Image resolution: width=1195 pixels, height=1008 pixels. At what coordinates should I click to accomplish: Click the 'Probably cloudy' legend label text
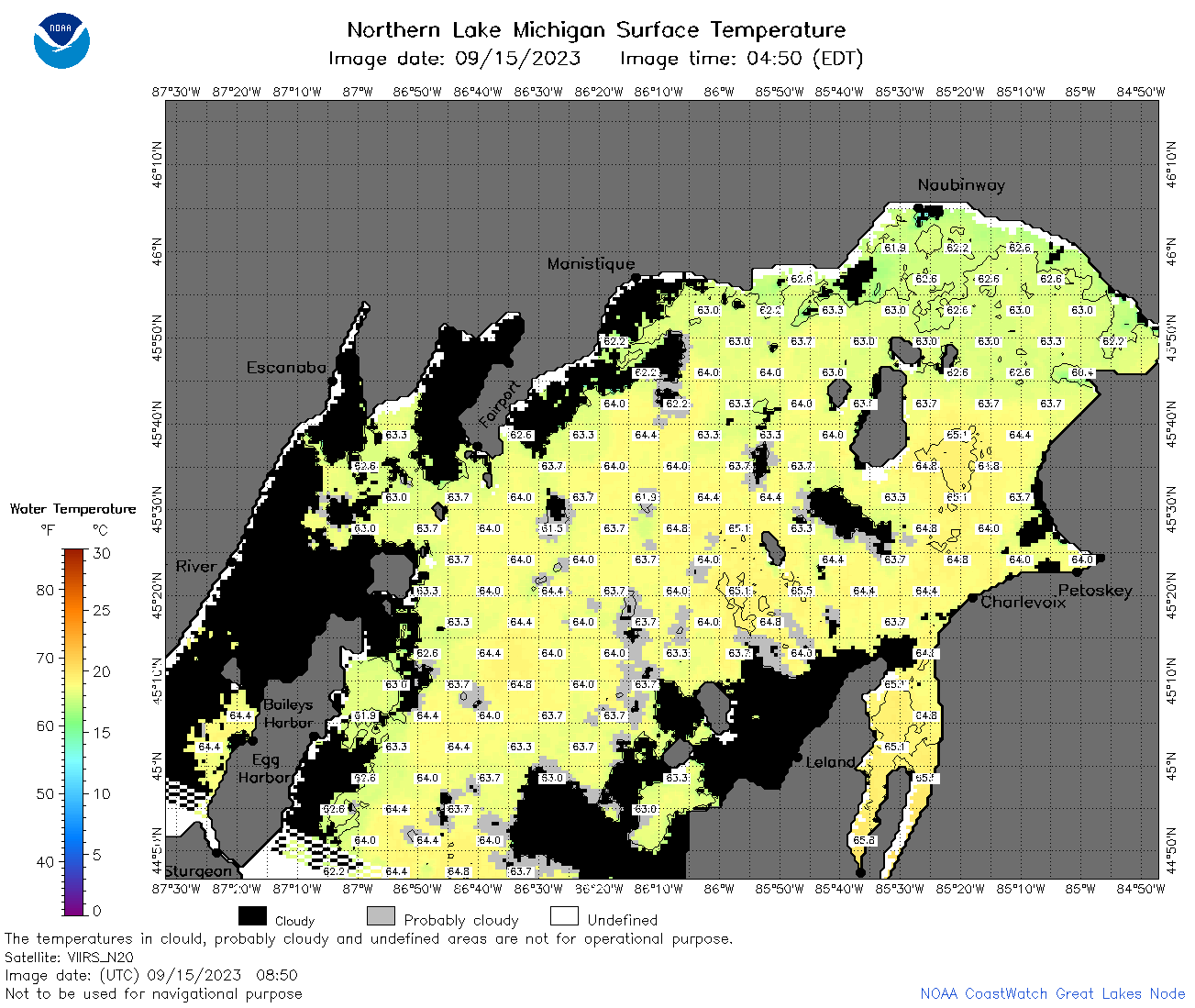click(x=461, y=920)
